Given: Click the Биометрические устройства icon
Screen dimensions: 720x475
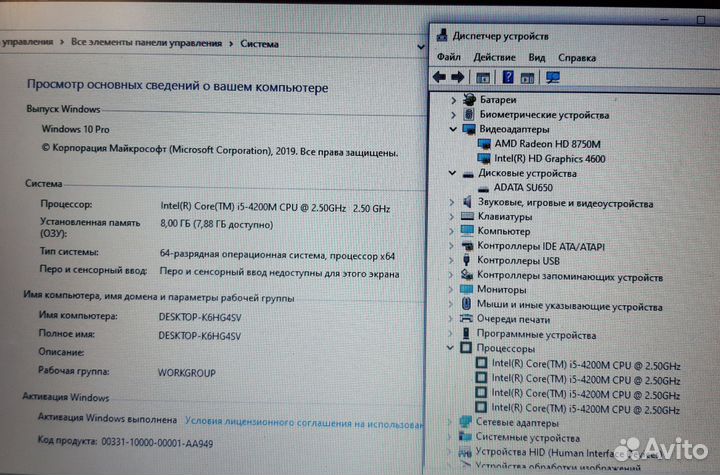Looking at the screenshot, I should point(469,114).
